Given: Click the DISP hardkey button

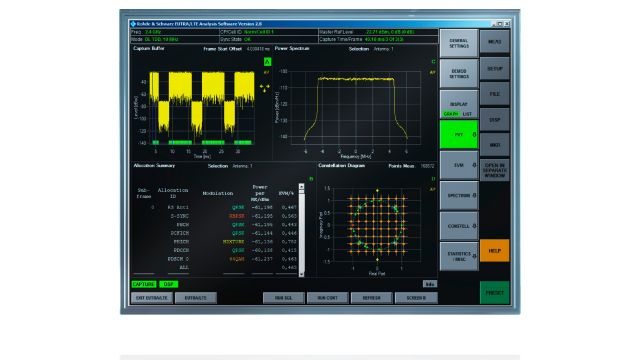Looking at the screenshot, I should (x=495, y=120).
